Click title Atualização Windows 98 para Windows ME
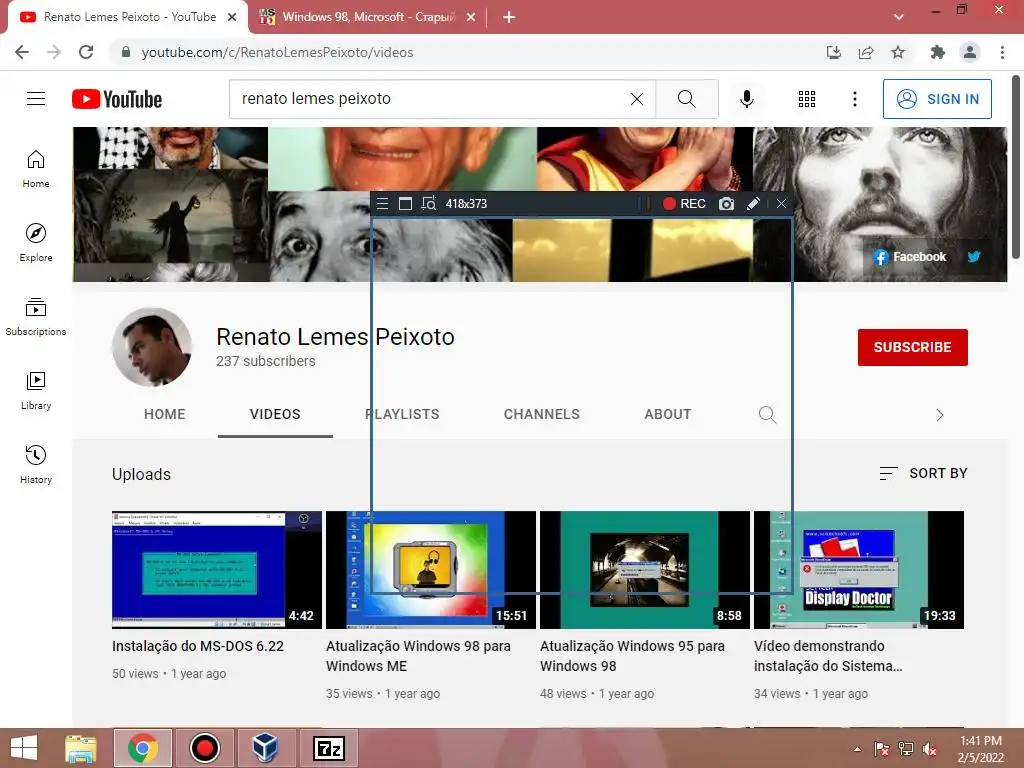 point(418,656)
